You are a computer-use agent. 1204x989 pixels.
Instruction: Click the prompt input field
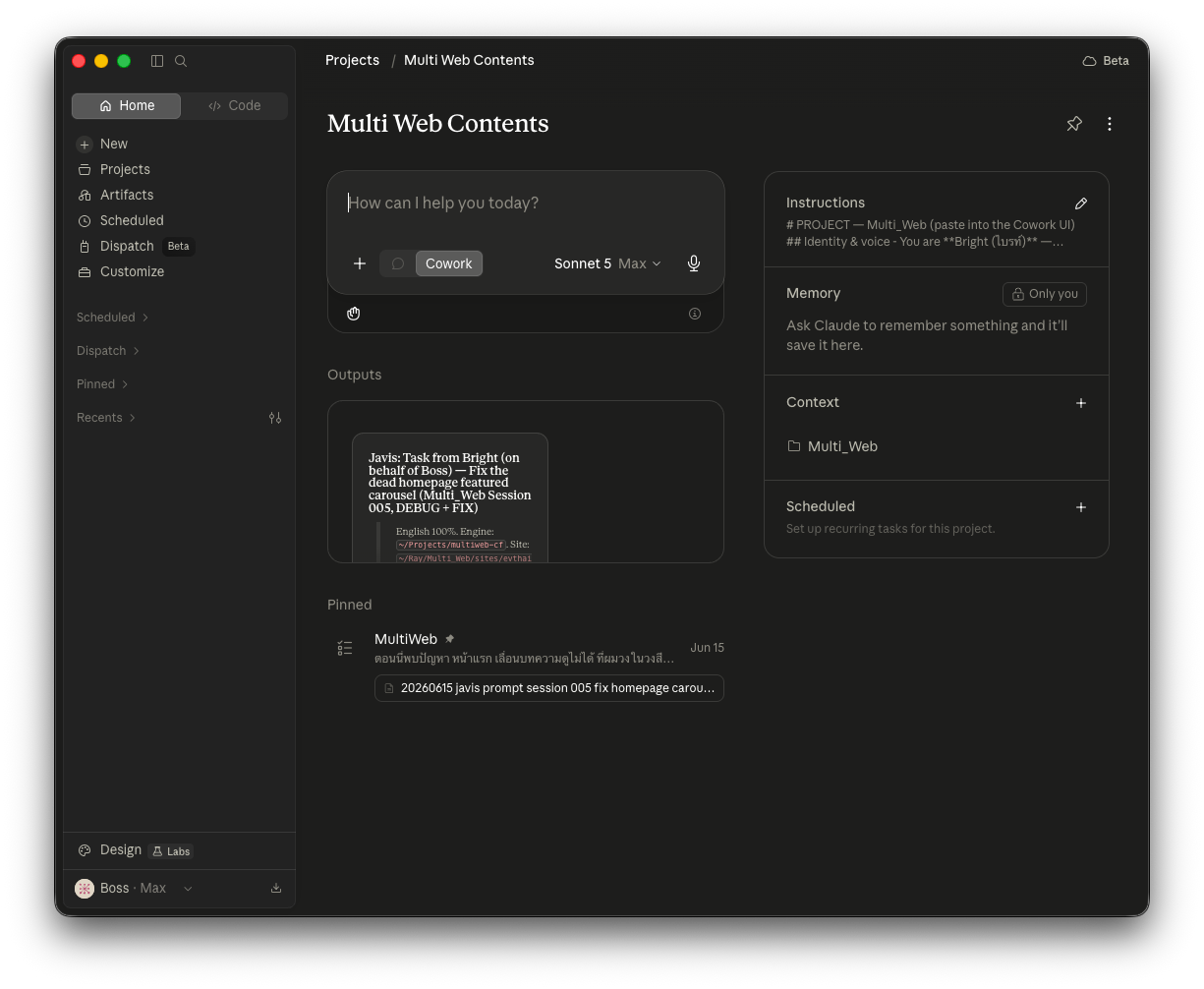526,204
